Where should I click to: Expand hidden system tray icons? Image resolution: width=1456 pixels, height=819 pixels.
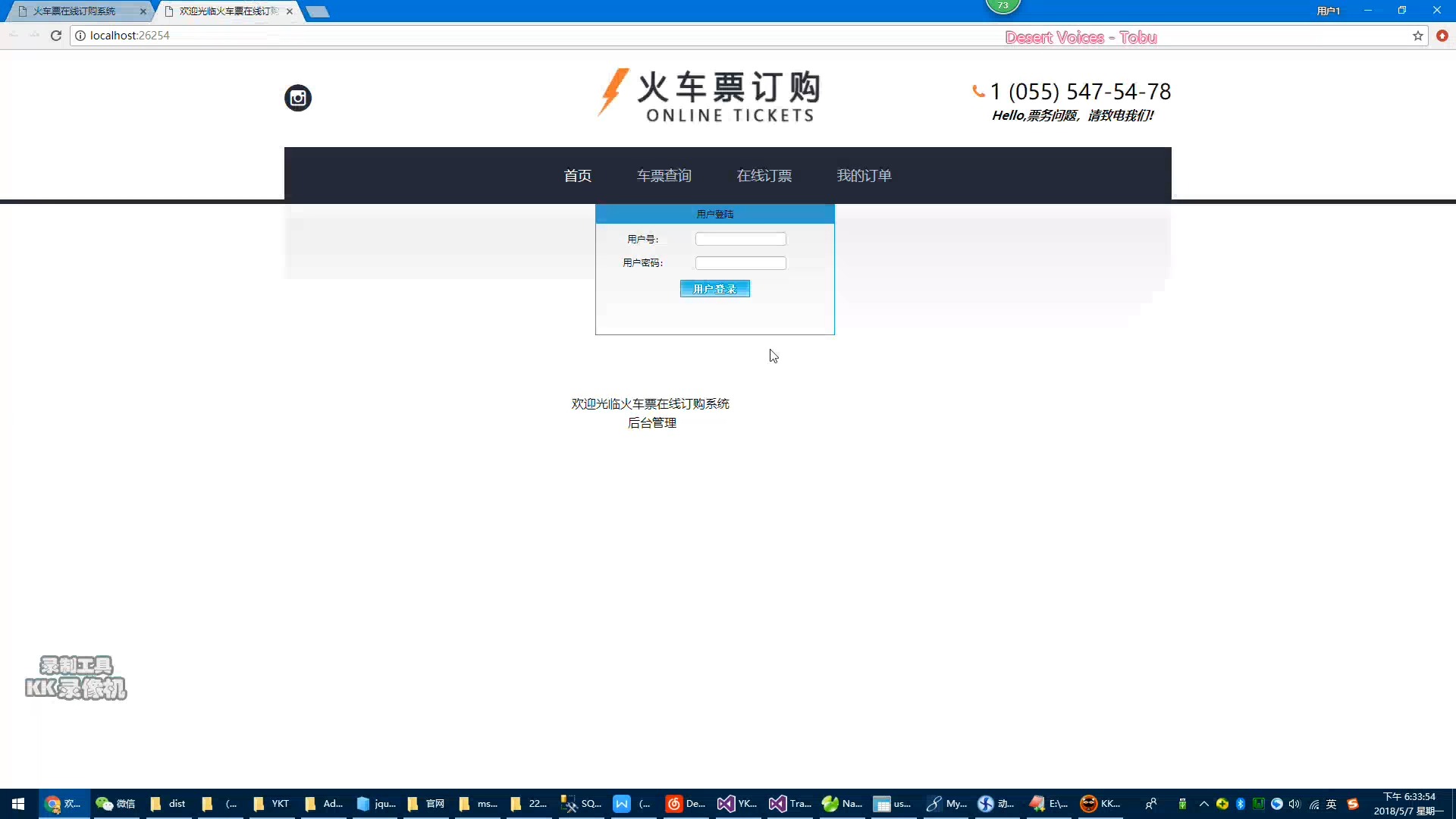1203,804
